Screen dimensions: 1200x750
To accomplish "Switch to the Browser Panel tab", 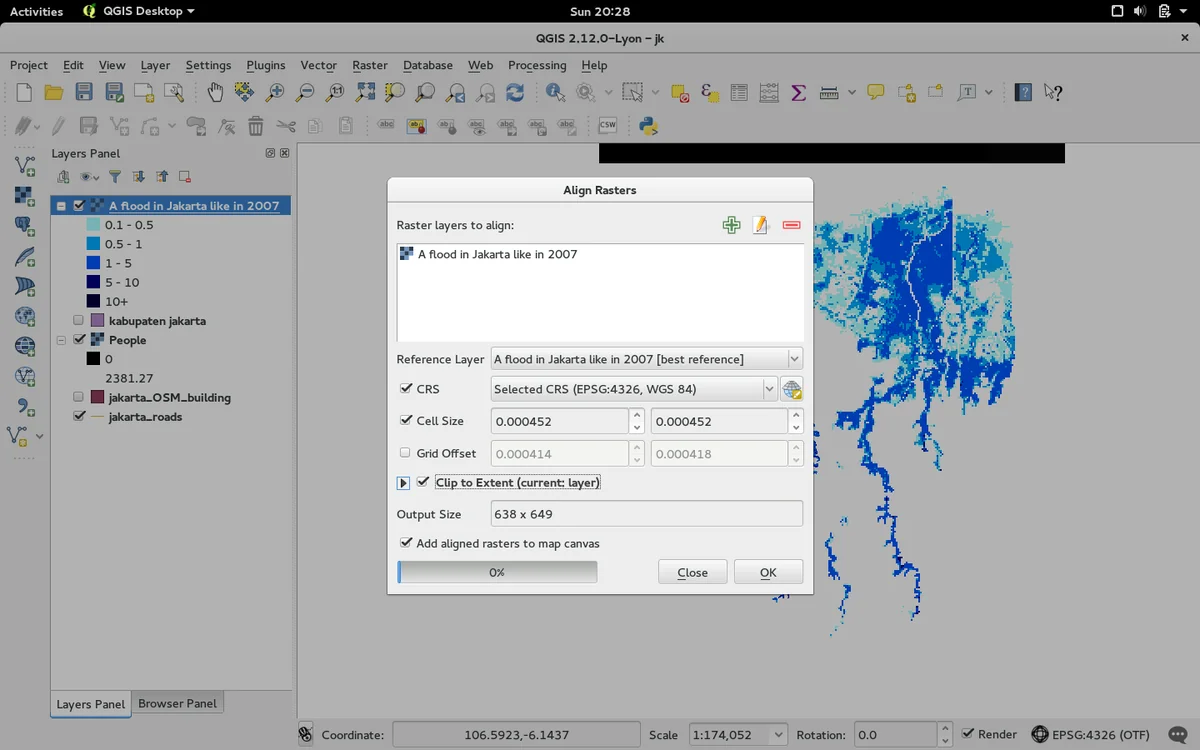I will (177, 703).
